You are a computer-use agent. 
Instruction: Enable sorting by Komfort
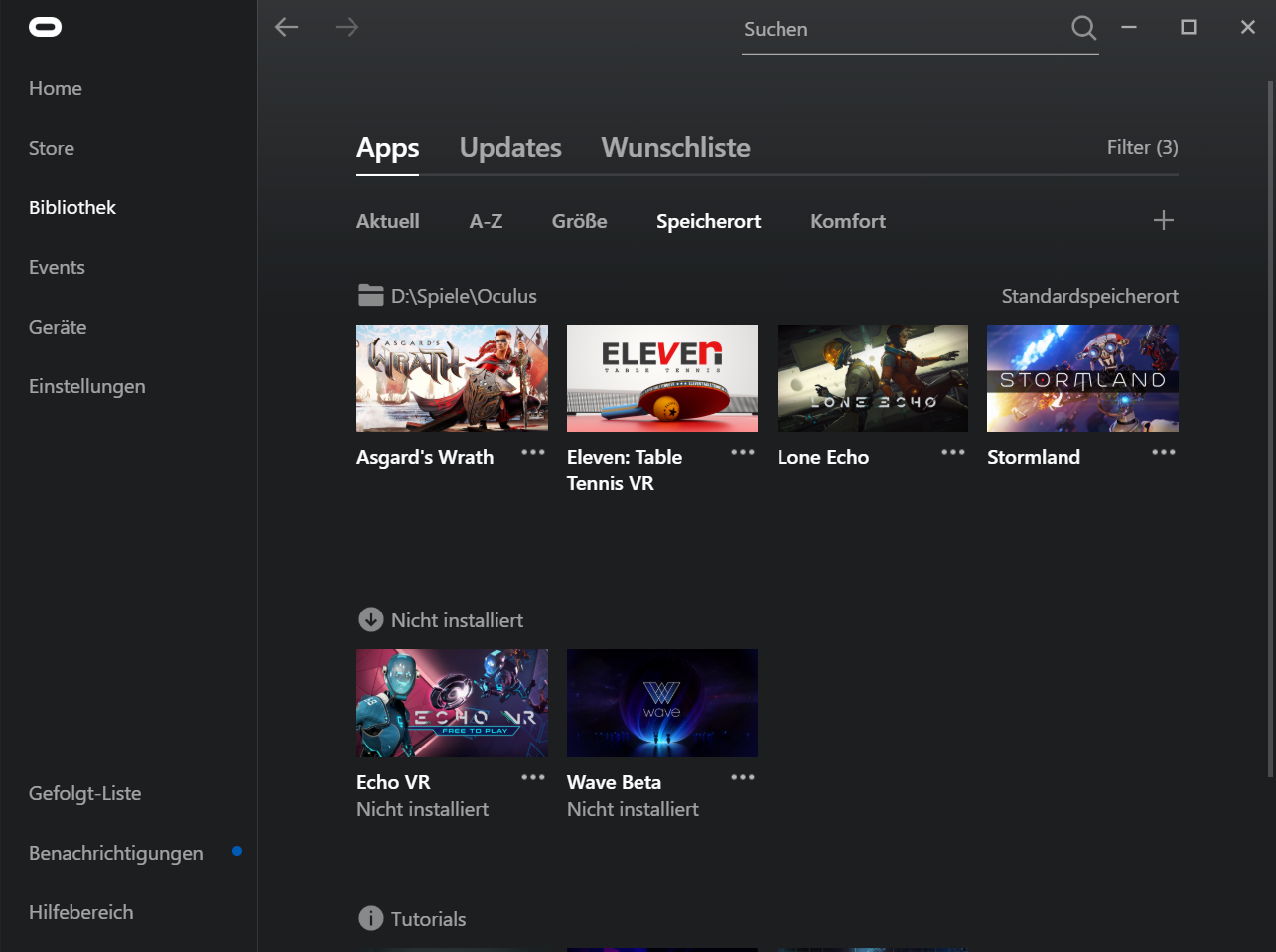click(847, 221)
